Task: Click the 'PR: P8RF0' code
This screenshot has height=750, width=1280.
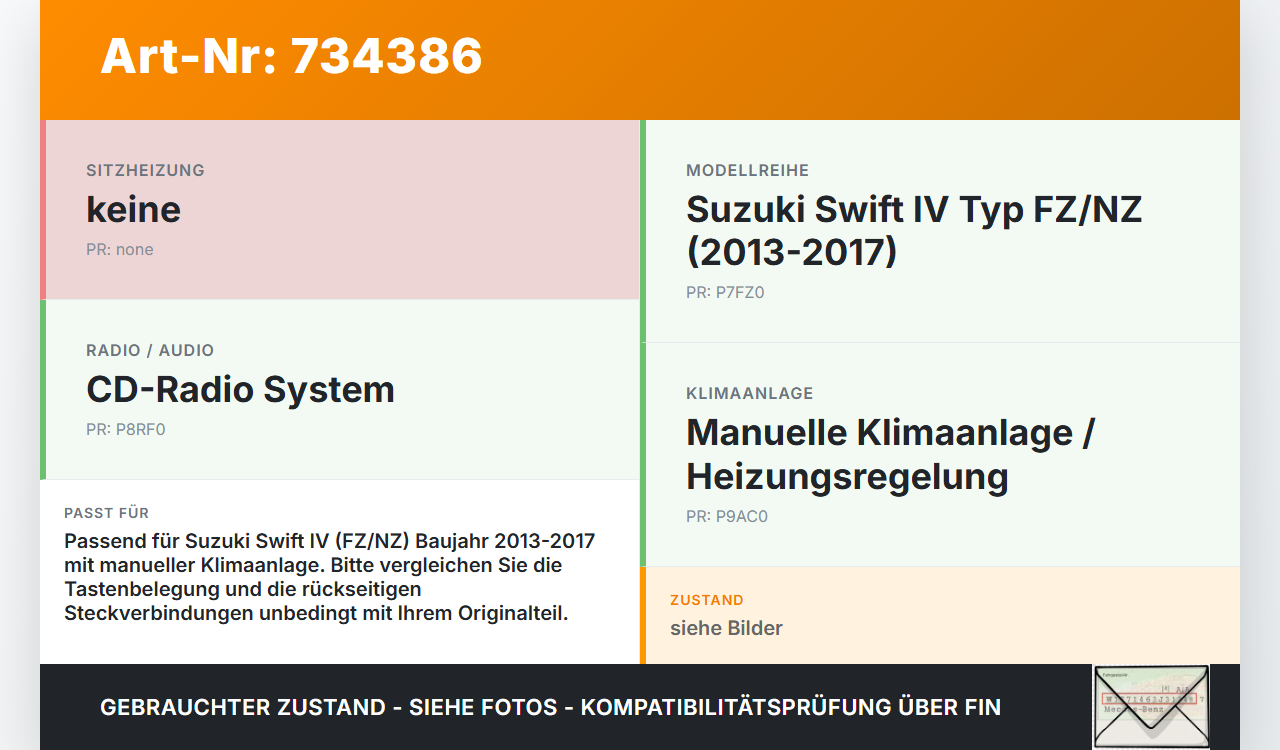Action: pyautogui.click(x=125, y=429)
